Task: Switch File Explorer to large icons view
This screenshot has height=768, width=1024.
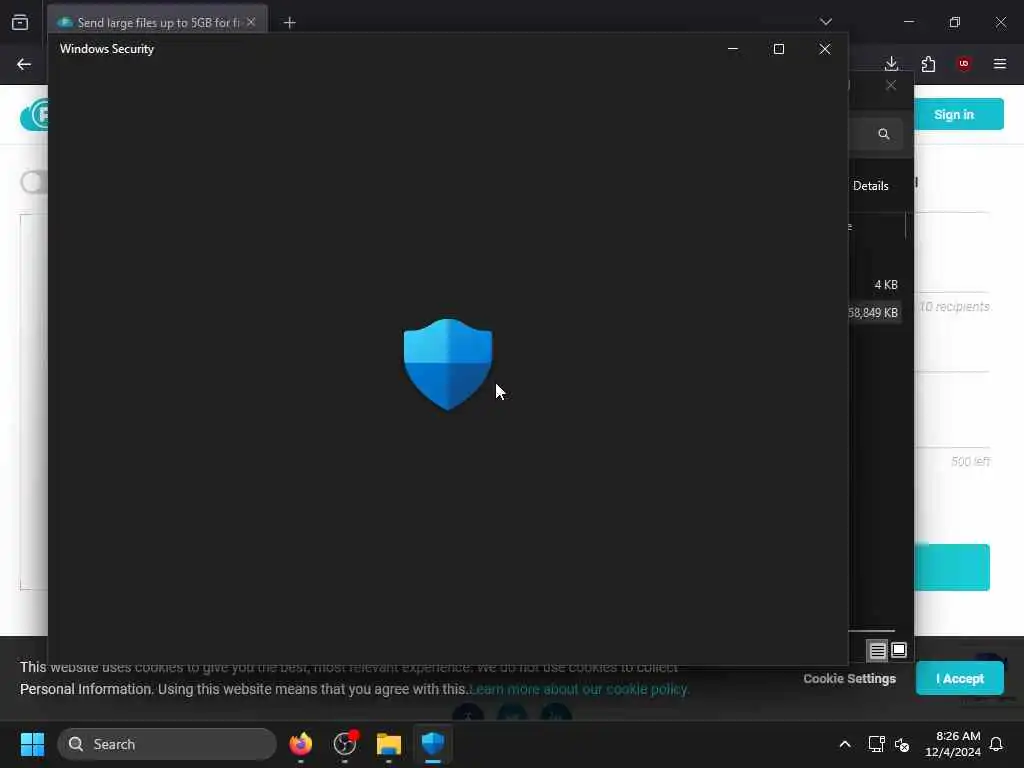Action: (899, 650)
